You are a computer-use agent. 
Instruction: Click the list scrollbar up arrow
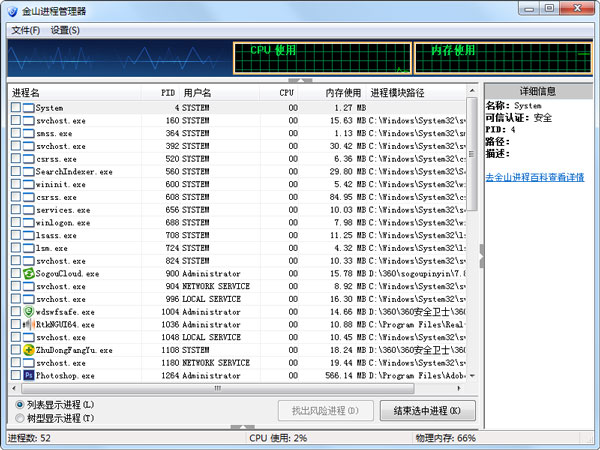tap(472, 91)
